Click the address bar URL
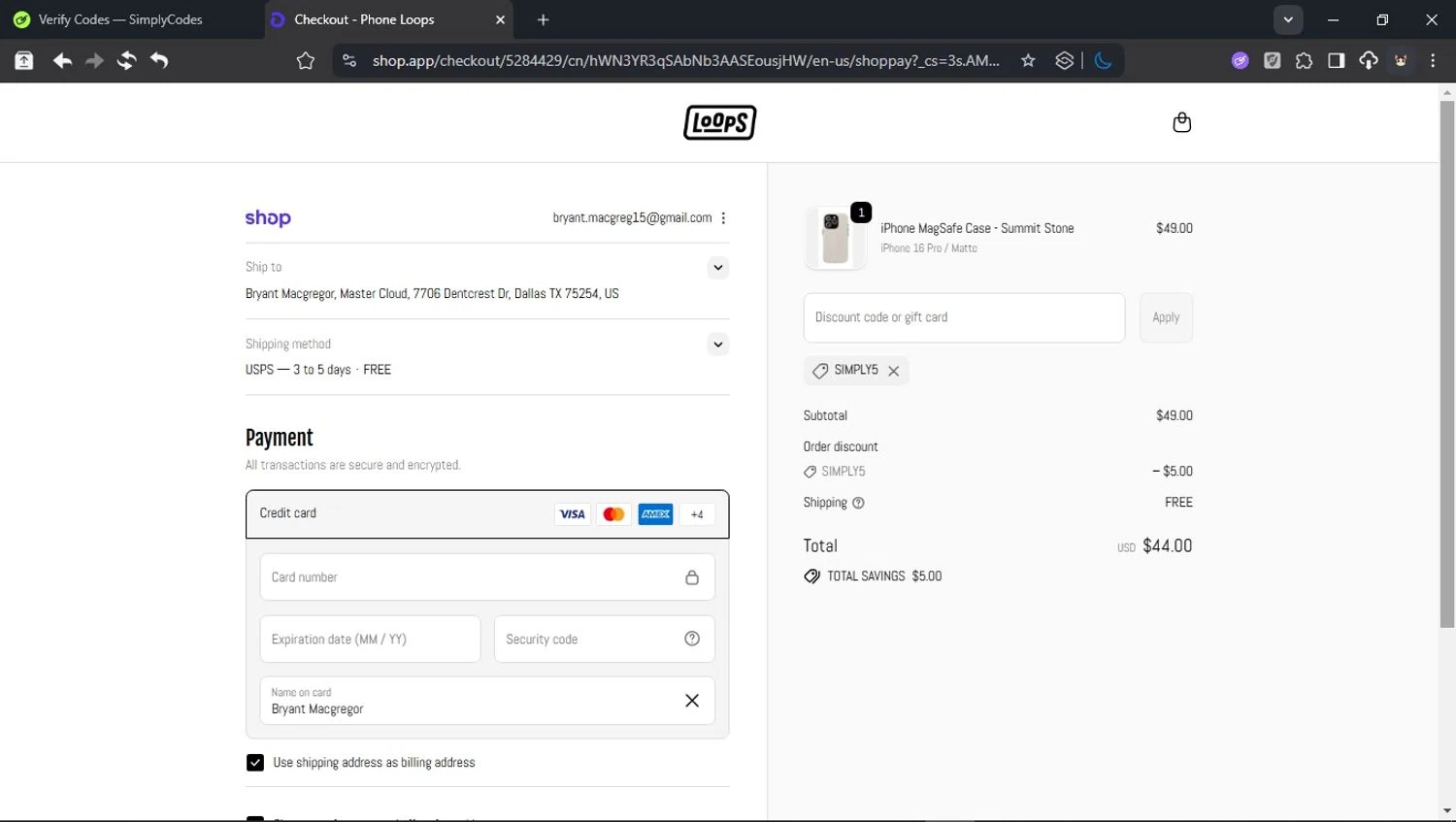This screenshot has width=1456, height=822. click(685, 61)
